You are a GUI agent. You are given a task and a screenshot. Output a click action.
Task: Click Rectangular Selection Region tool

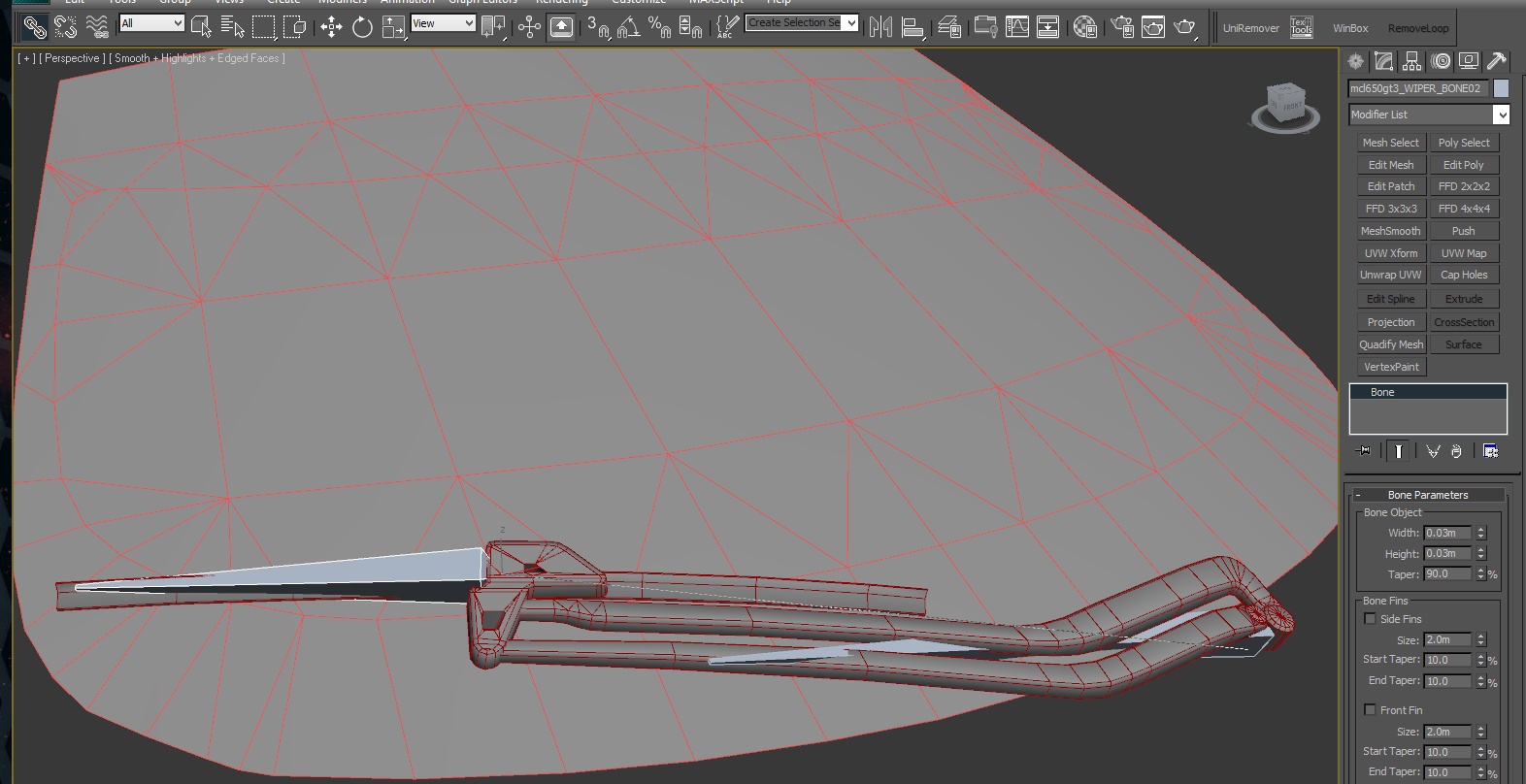pyautogui.click(x=263, y=26)
